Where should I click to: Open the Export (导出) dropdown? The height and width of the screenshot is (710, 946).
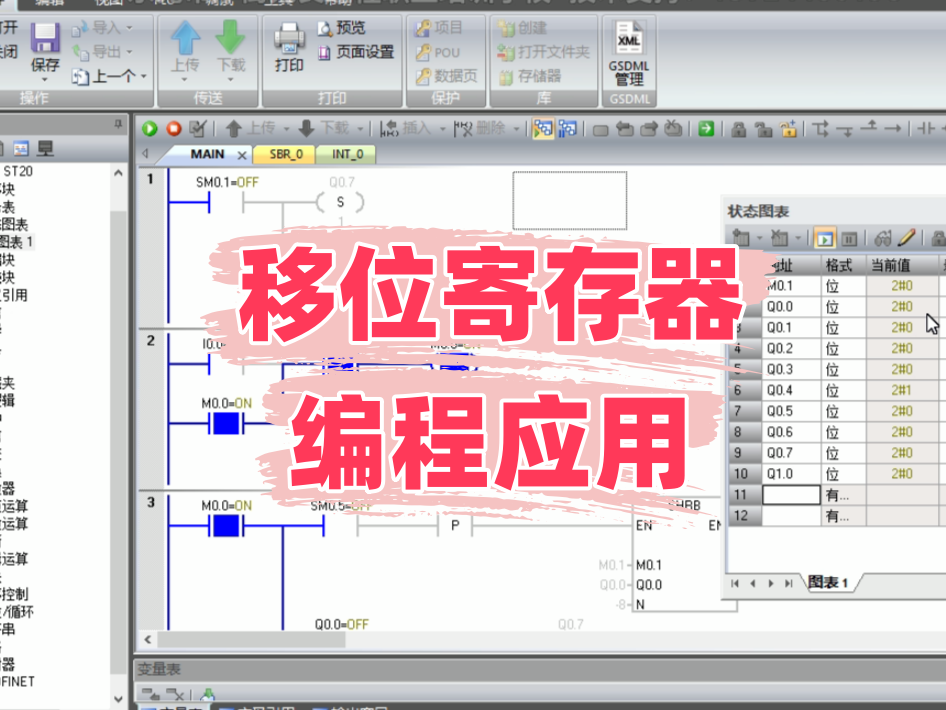coord(129,52)
